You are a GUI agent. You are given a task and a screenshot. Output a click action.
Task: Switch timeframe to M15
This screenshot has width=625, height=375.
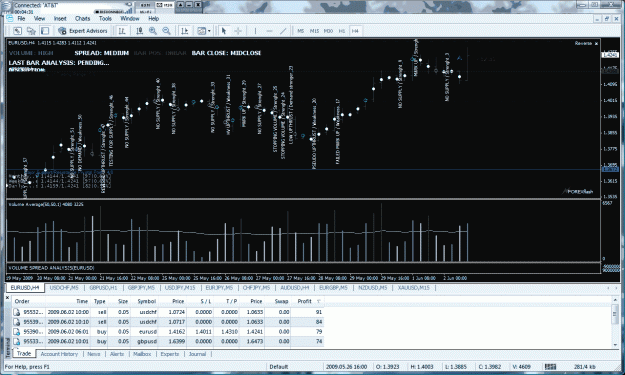point(314,31)
